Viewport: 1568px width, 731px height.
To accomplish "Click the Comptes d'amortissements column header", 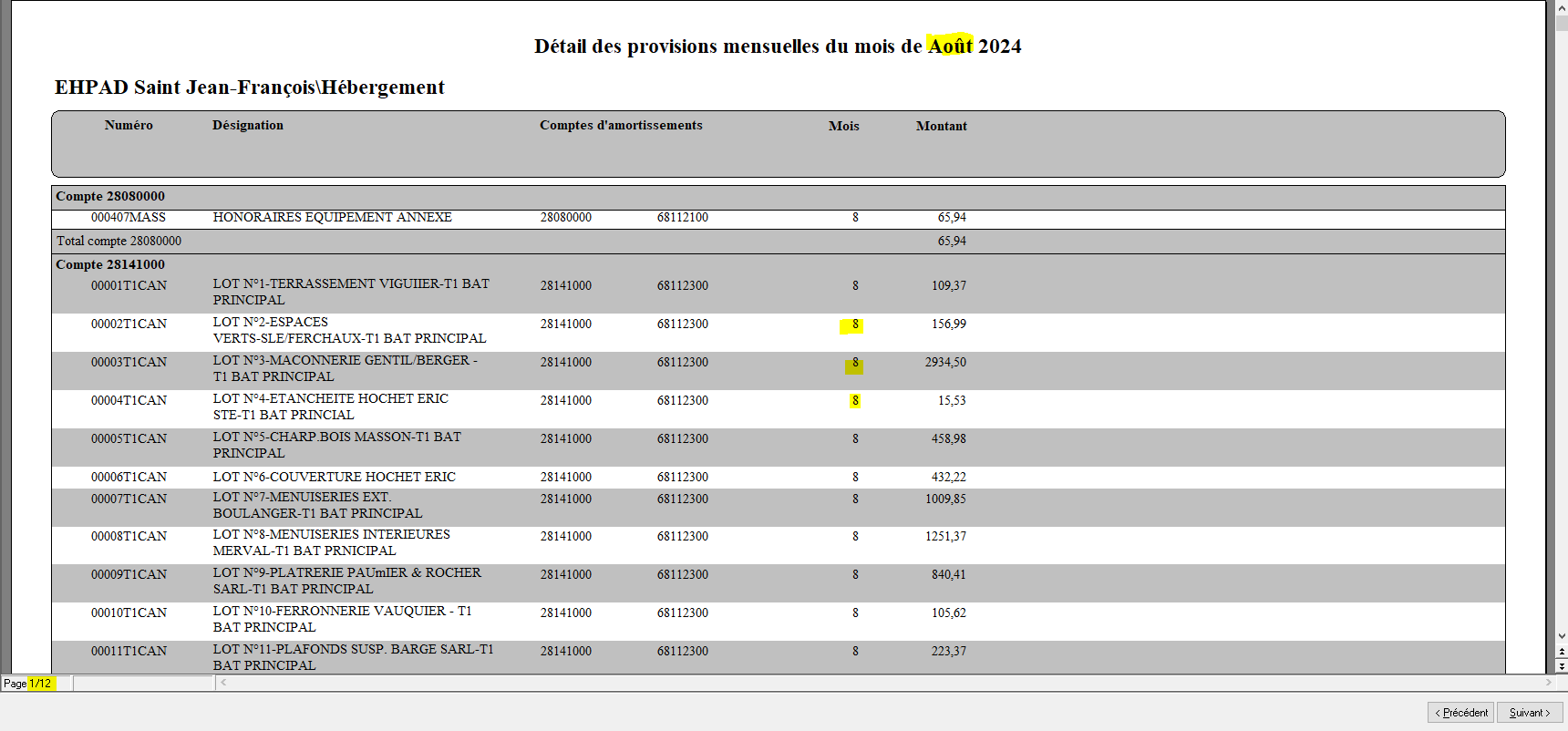I will point(621,126).
